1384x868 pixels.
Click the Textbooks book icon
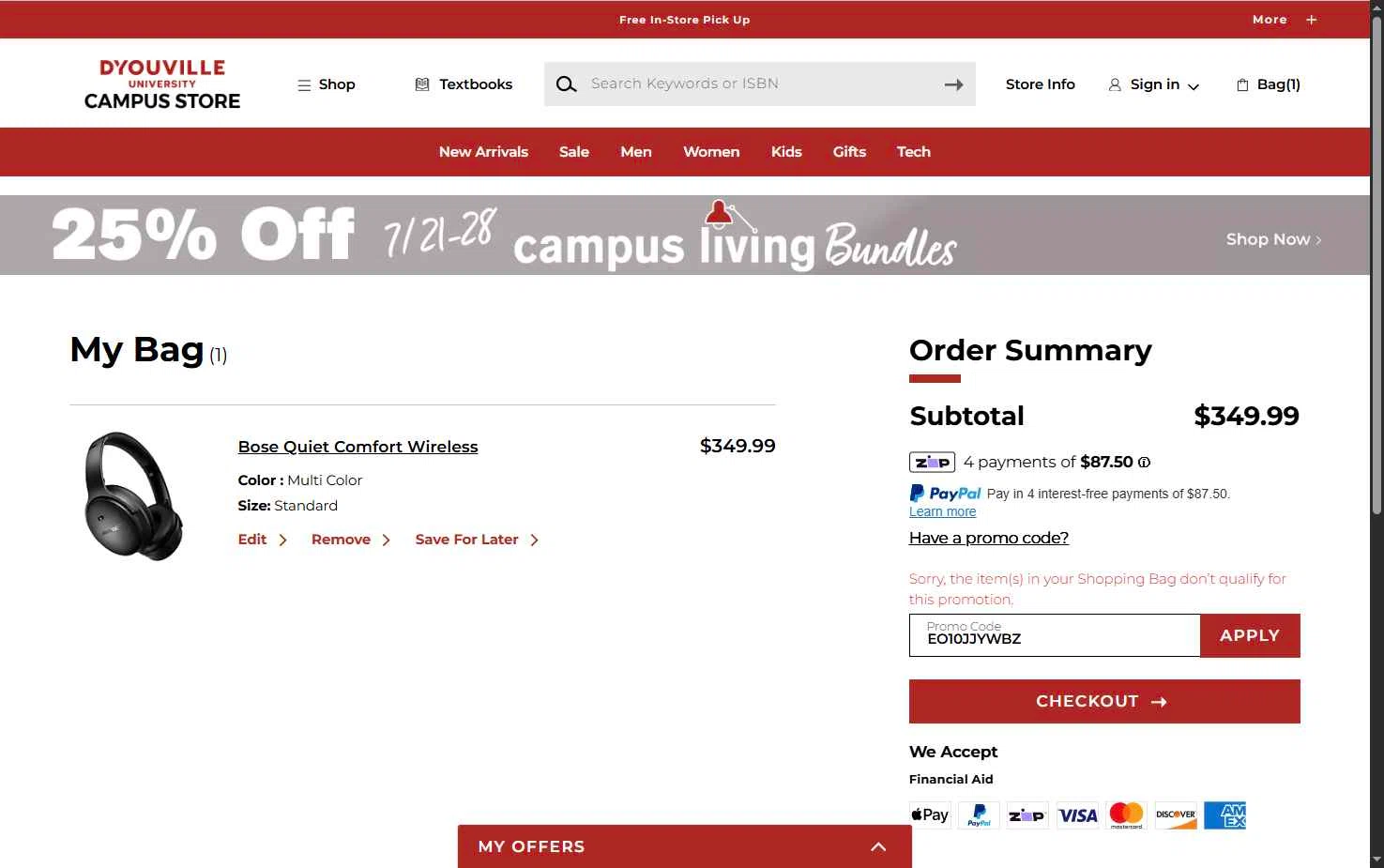(x=422, y=84)
